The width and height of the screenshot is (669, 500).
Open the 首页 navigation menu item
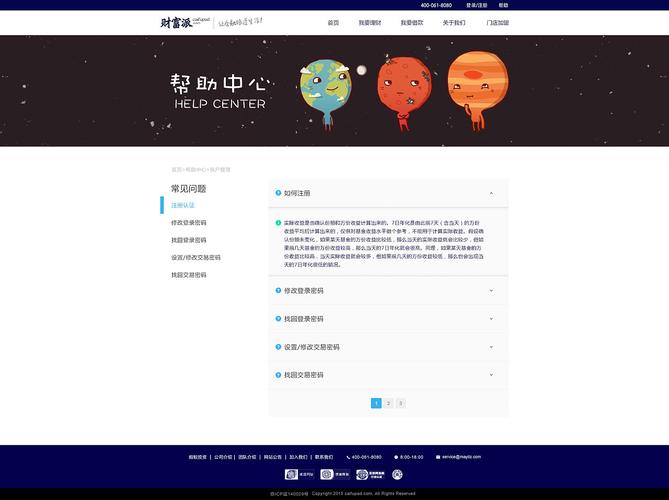333,22
